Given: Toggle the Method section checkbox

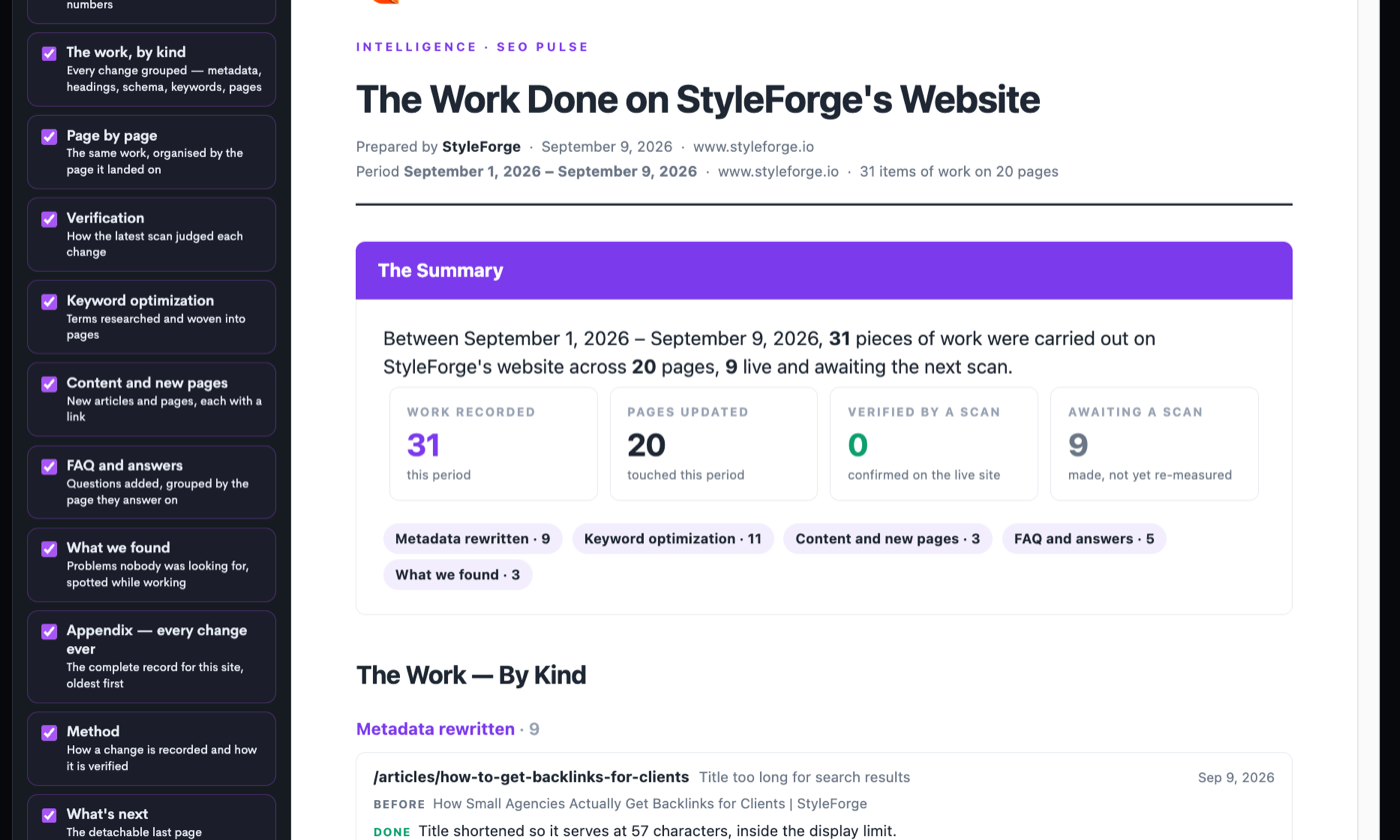Looking at the screenshot, I should 49,733.
